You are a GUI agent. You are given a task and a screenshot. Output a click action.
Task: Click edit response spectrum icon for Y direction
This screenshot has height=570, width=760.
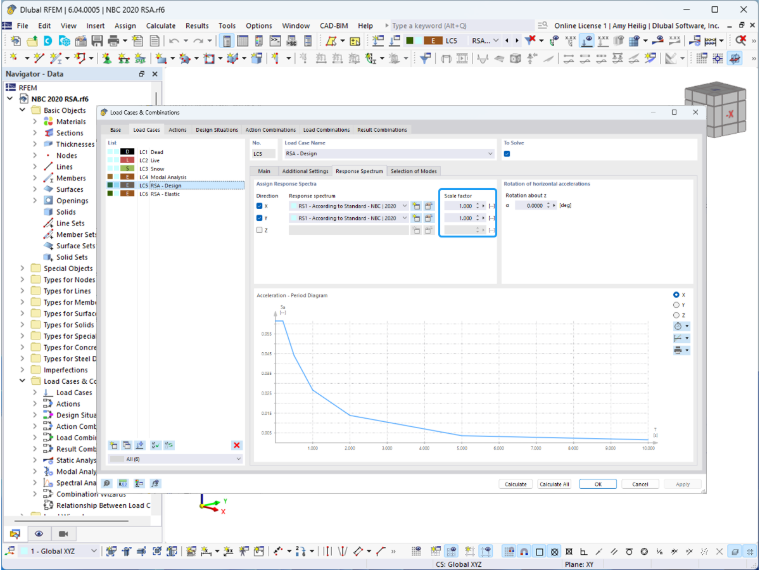(428, 218)
